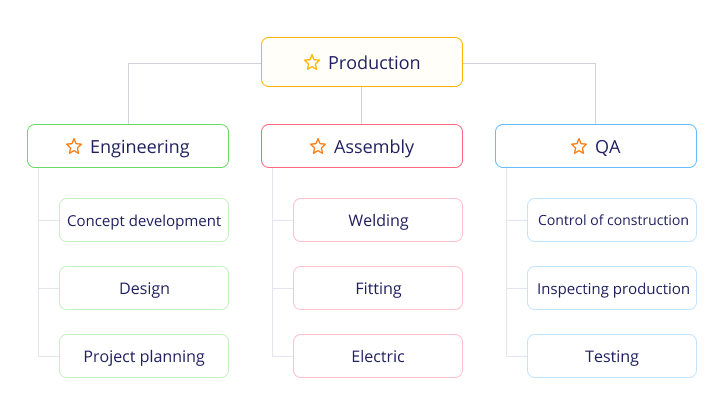Click the star icon next to Engineering
Image resolution: width=724 pixels, height=418 pixels.
click(x=74, y=146)
